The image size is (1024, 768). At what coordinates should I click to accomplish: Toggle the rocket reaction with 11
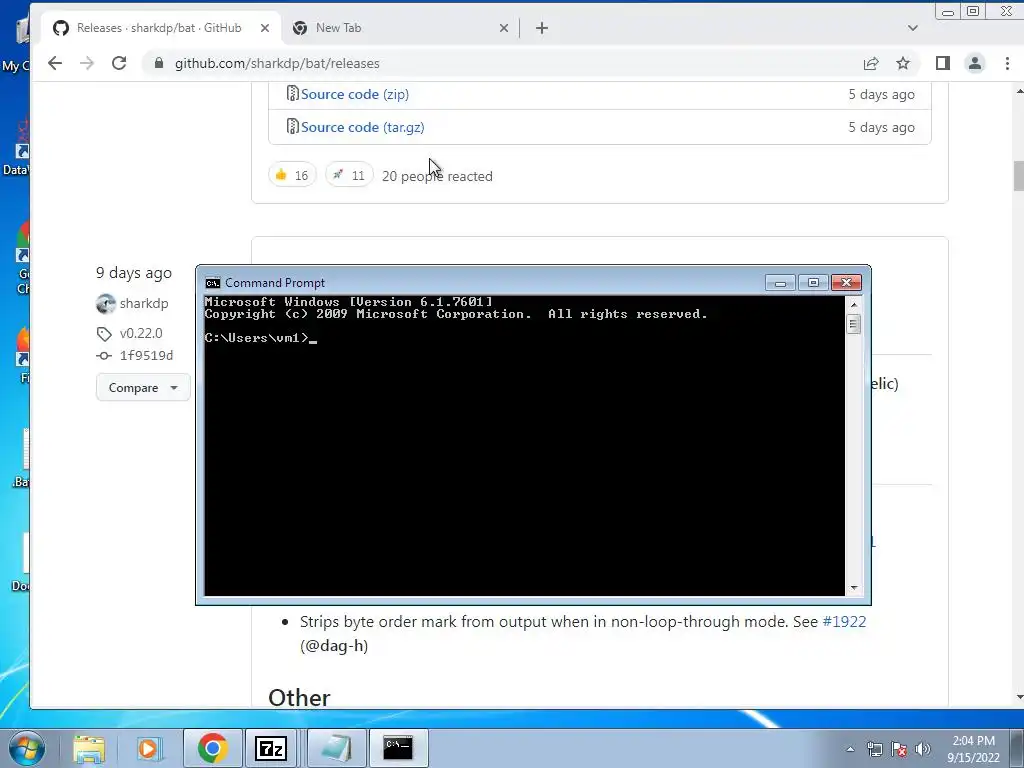(x=349, y=175)
